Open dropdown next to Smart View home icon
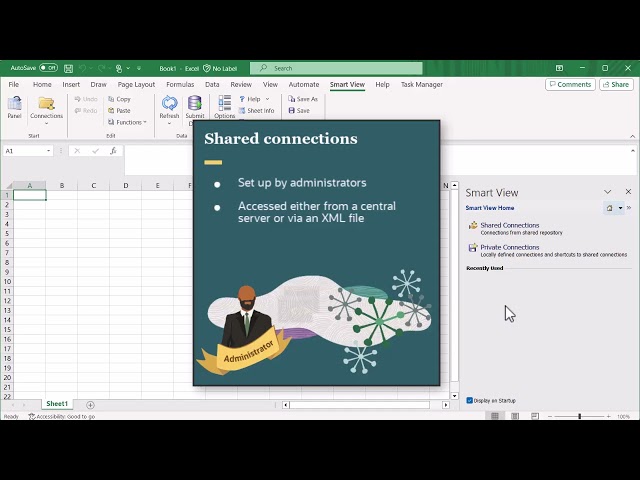The image size is (640, 480). coord(620,208)
